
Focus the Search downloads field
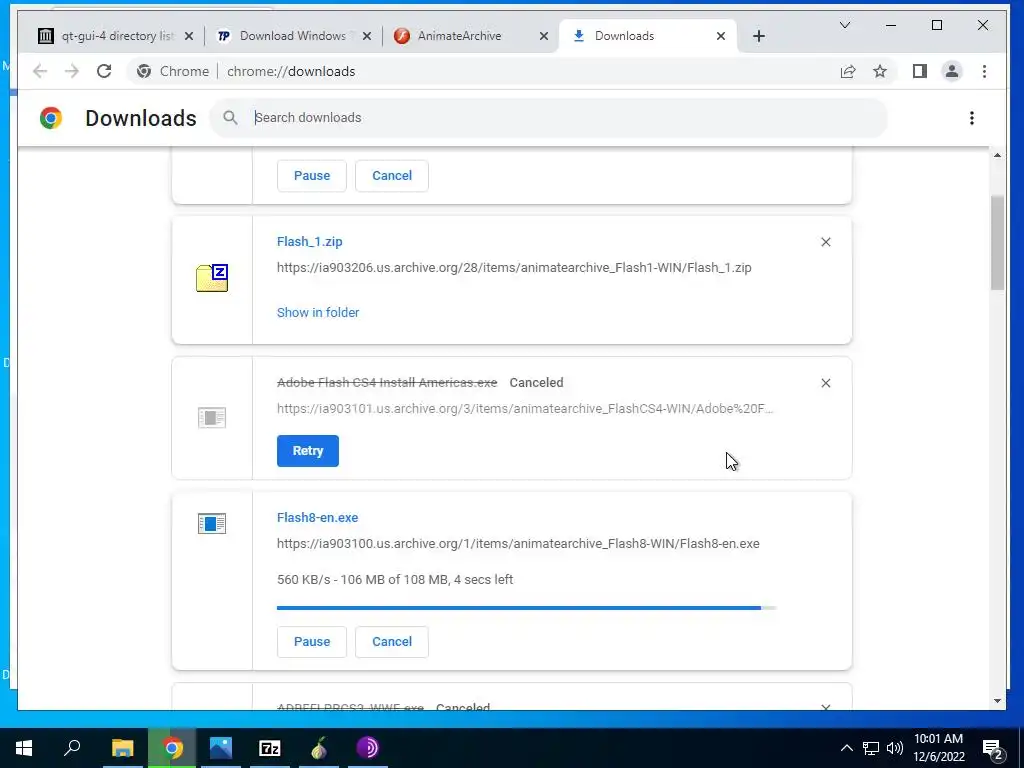[549, 118]
